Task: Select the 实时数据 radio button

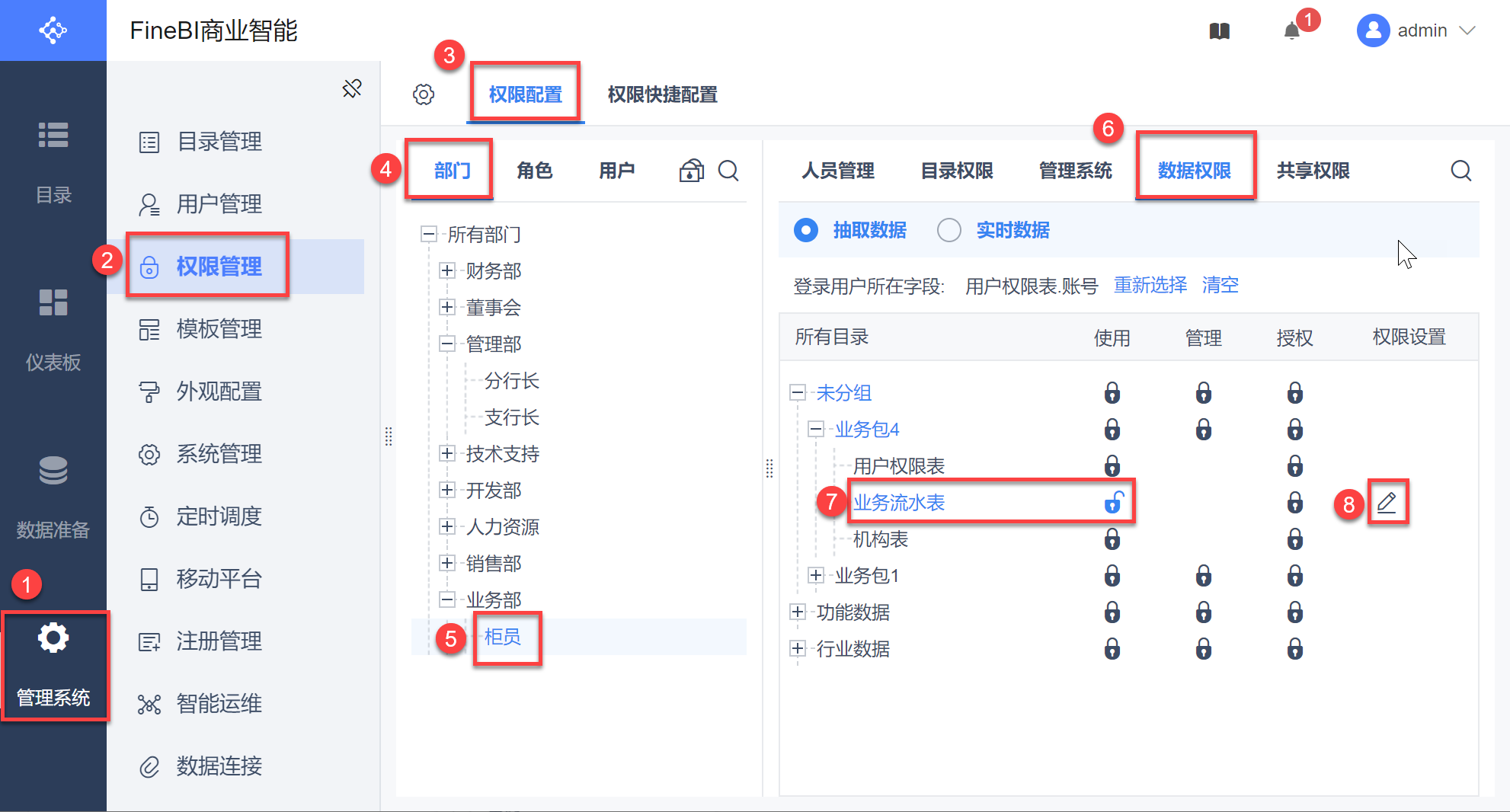Action: (x=949, y=230)
